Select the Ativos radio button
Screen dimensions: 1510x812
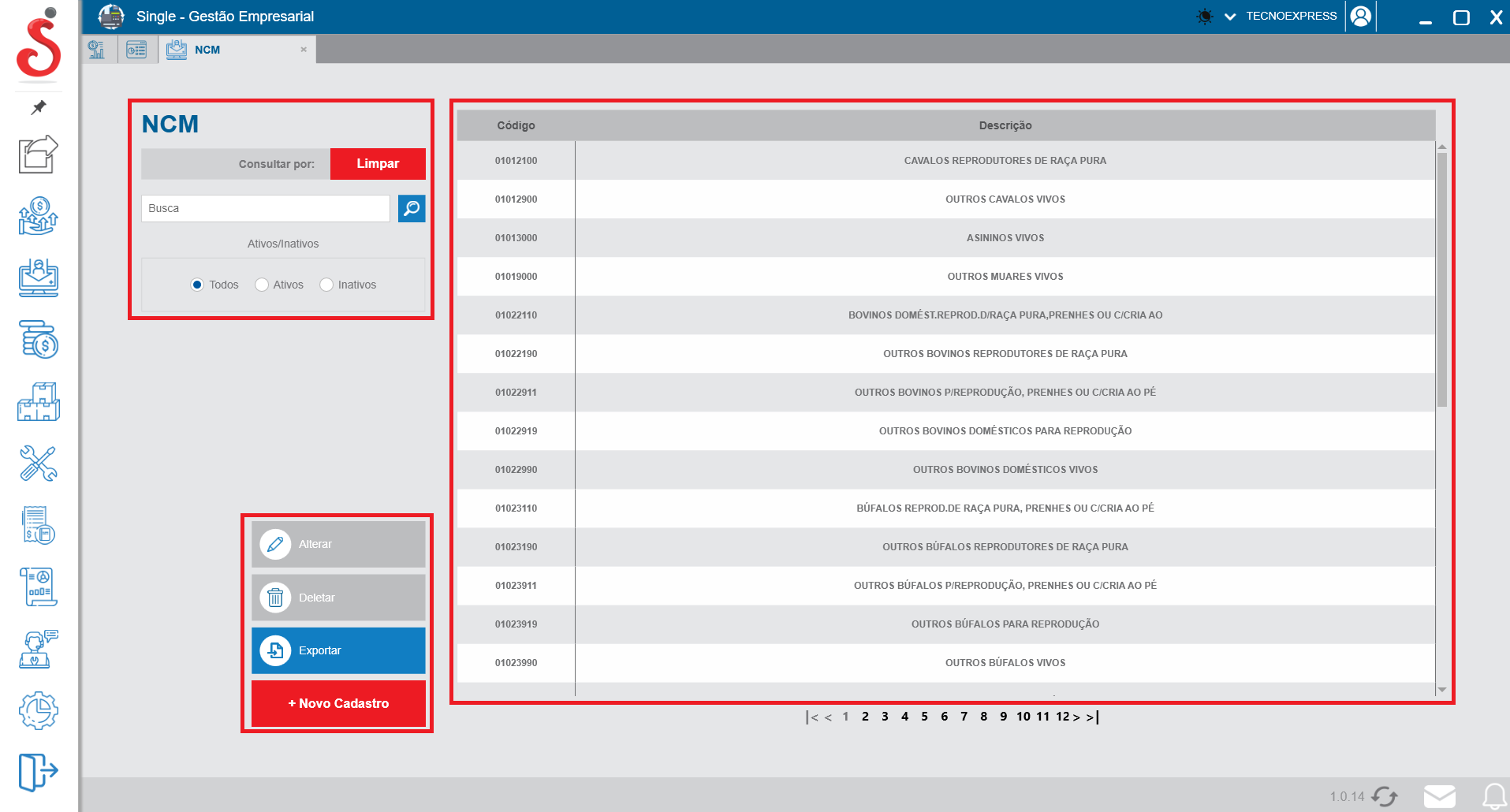(262, 285)
